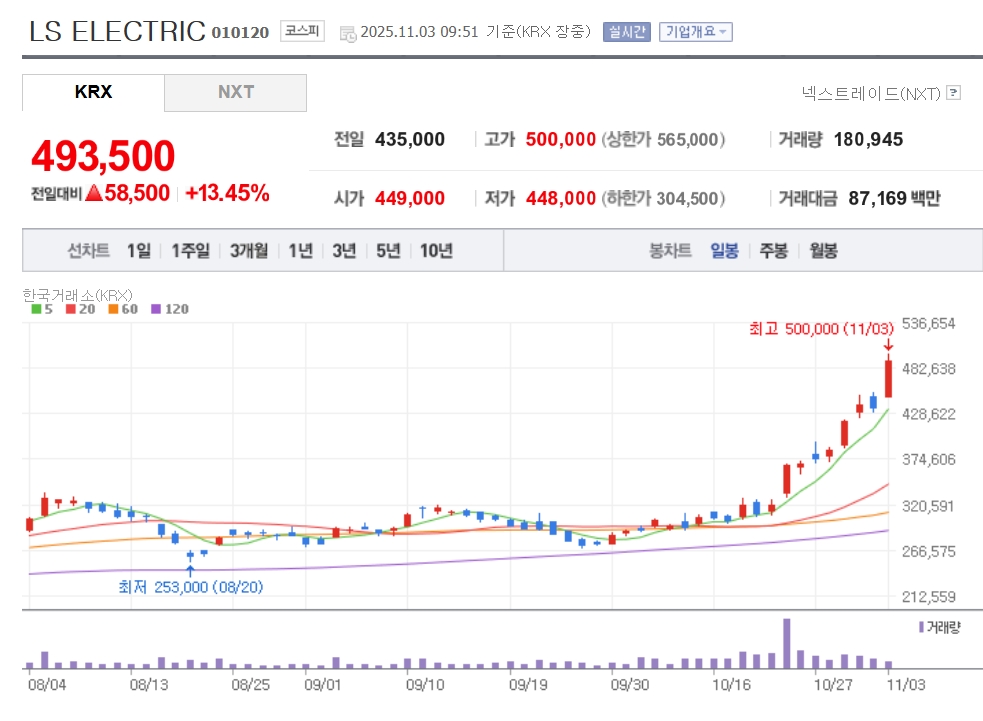Screen dimensions: 983x721
Task: Click the percent change +13.45%
Action: [x=228, y=193]
